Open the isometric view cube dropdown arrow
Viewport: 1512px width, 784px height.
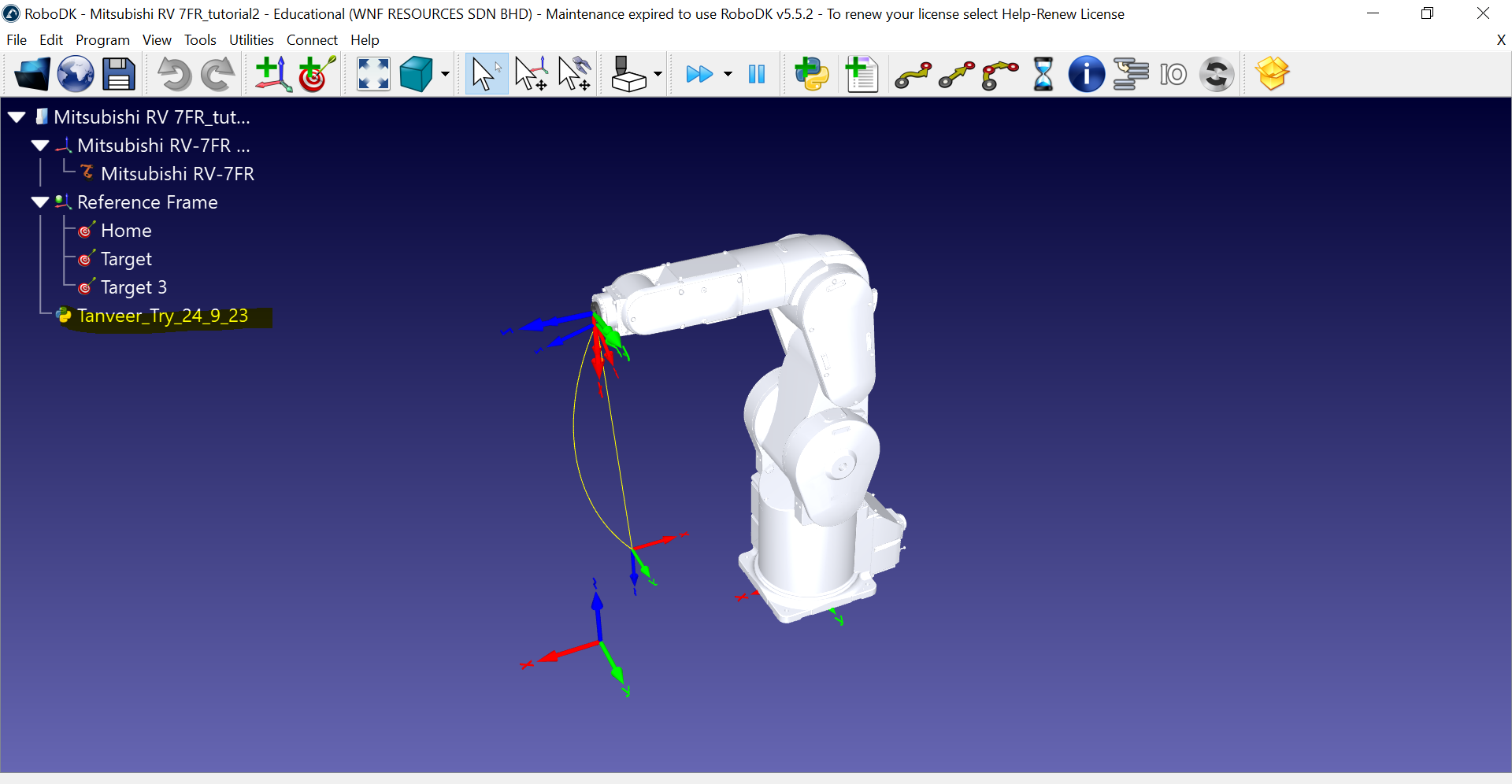(445, 75)
